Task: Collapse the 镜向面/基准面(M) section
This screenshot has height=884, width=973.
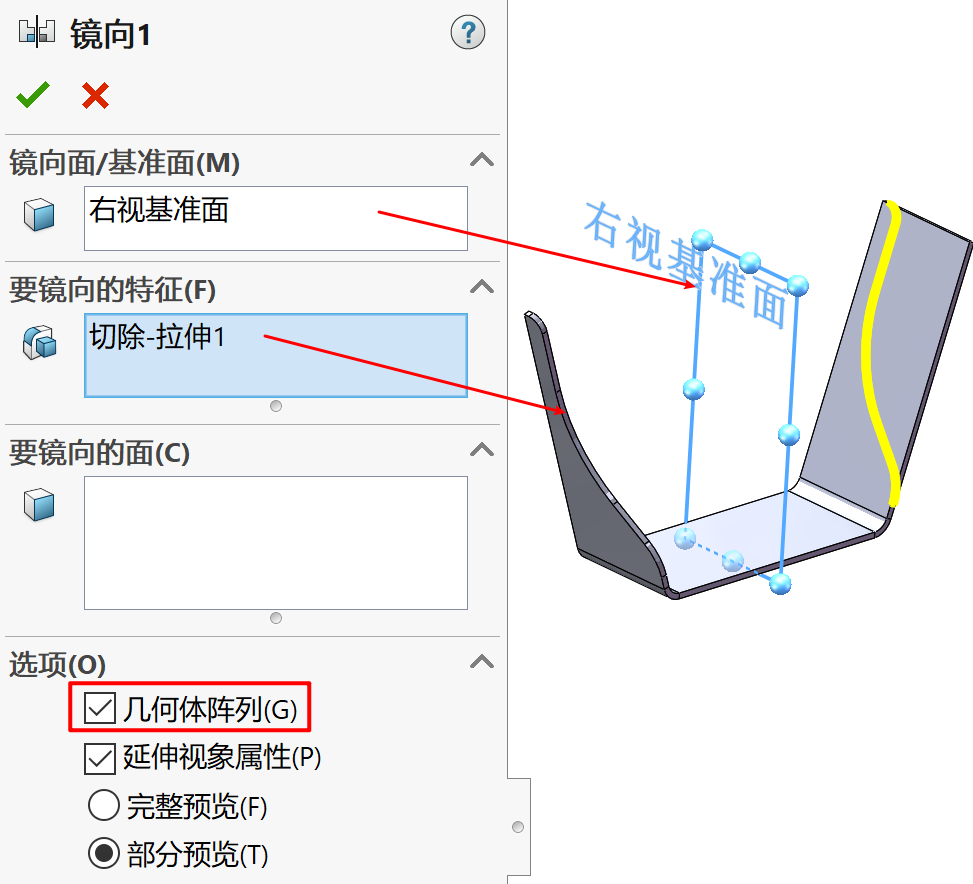Action: (x=482, y=160)
